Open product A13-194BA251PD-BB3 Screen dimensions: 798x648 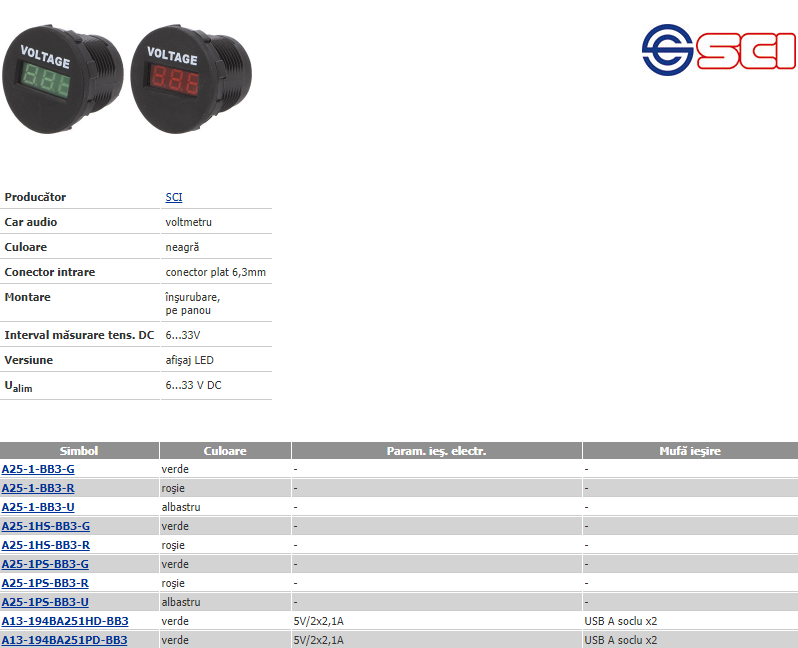pyautogui.click(x=65, y=640)
